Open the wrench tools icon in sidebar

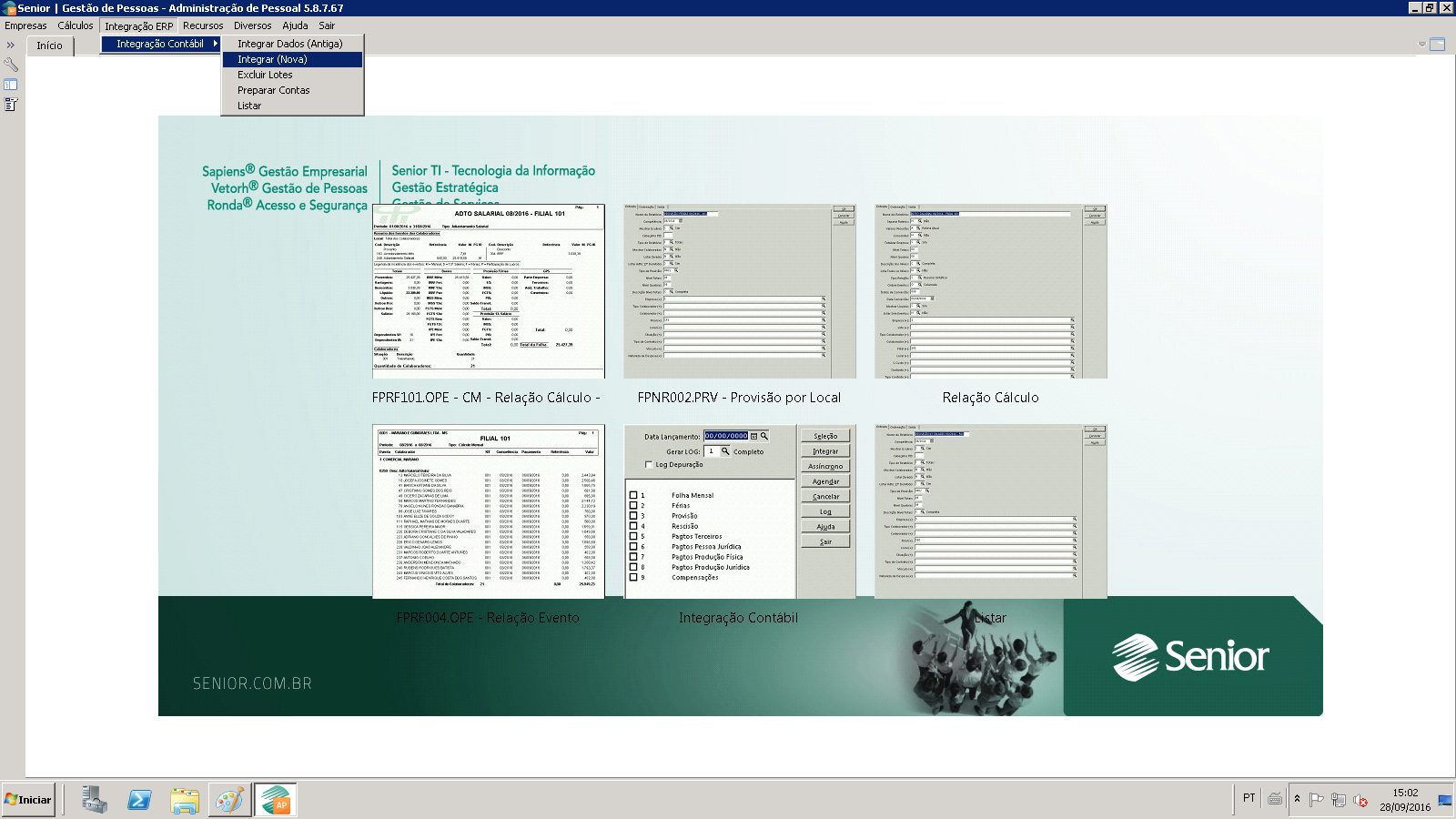(x=11, y=65)
